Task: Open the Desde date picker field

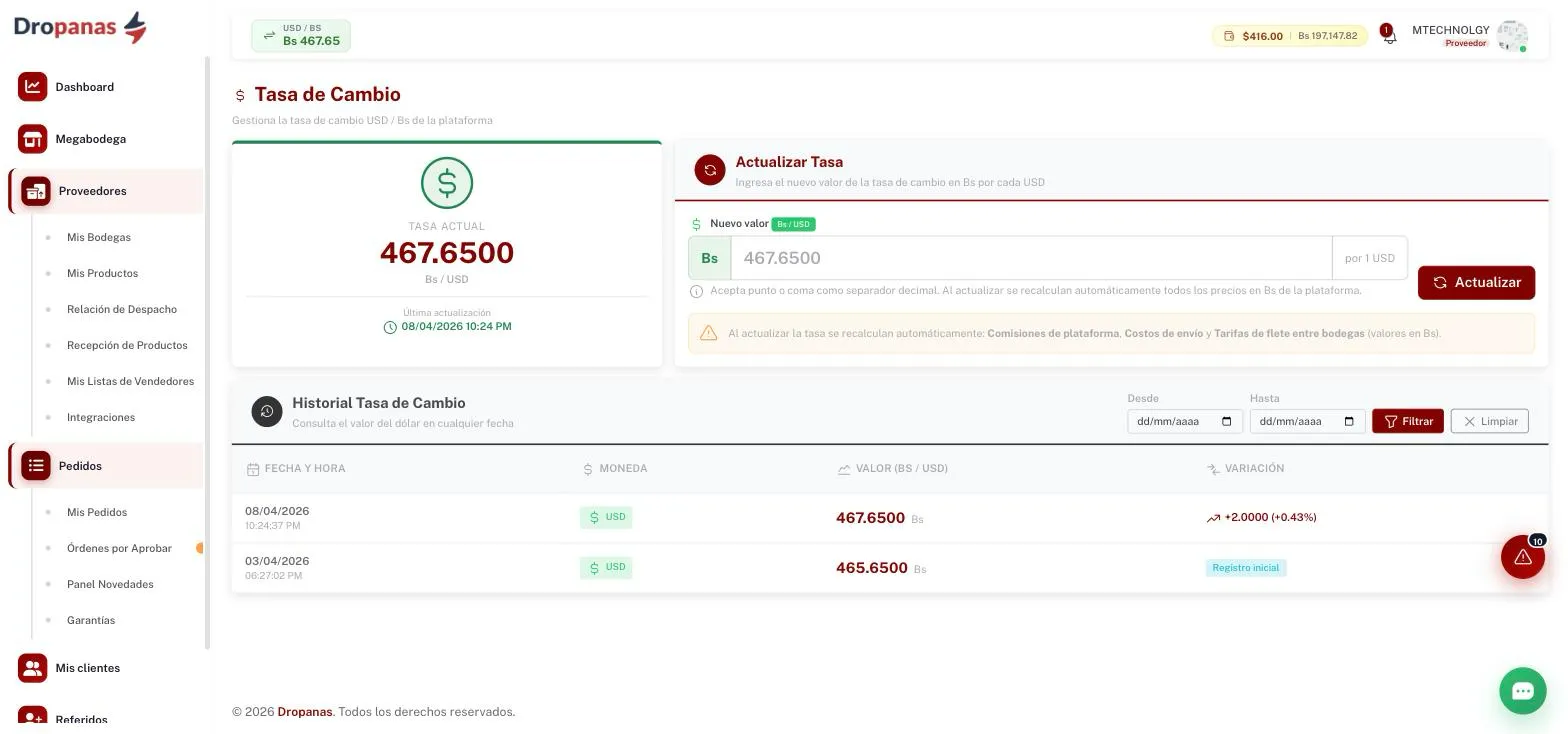Action: pos(1185,421)
